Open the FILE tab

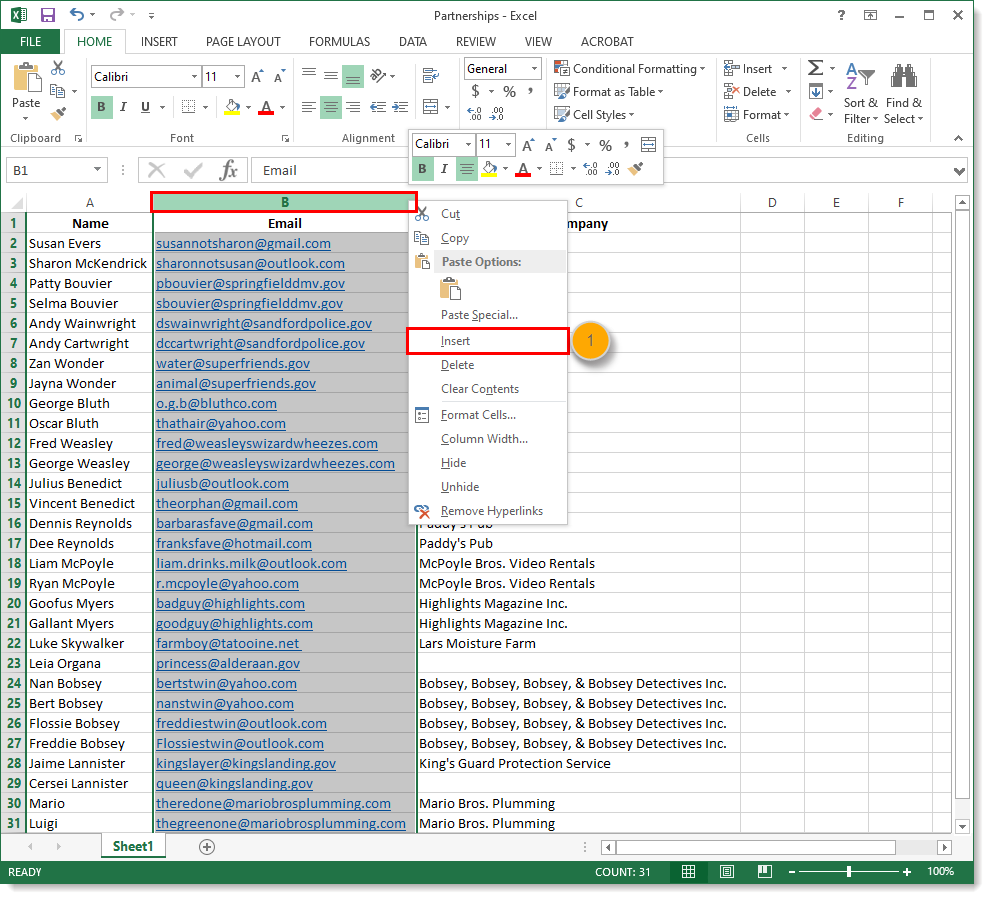coord(30,42)
